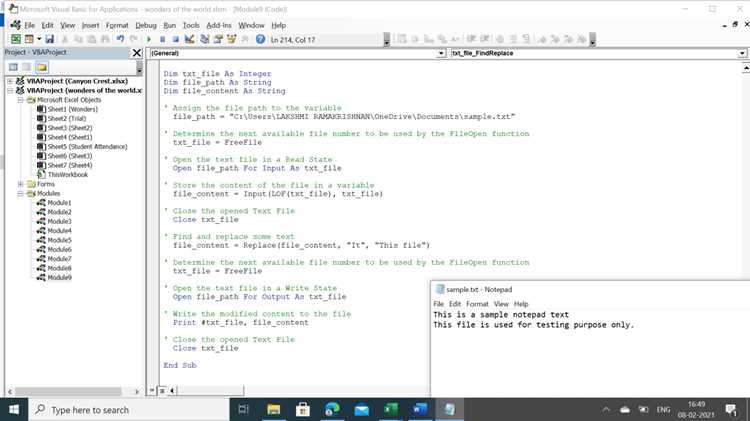The image size is (750, 421).
Task: Select Sheet5 (Student Attendance)
Action: tap(87, 146)
